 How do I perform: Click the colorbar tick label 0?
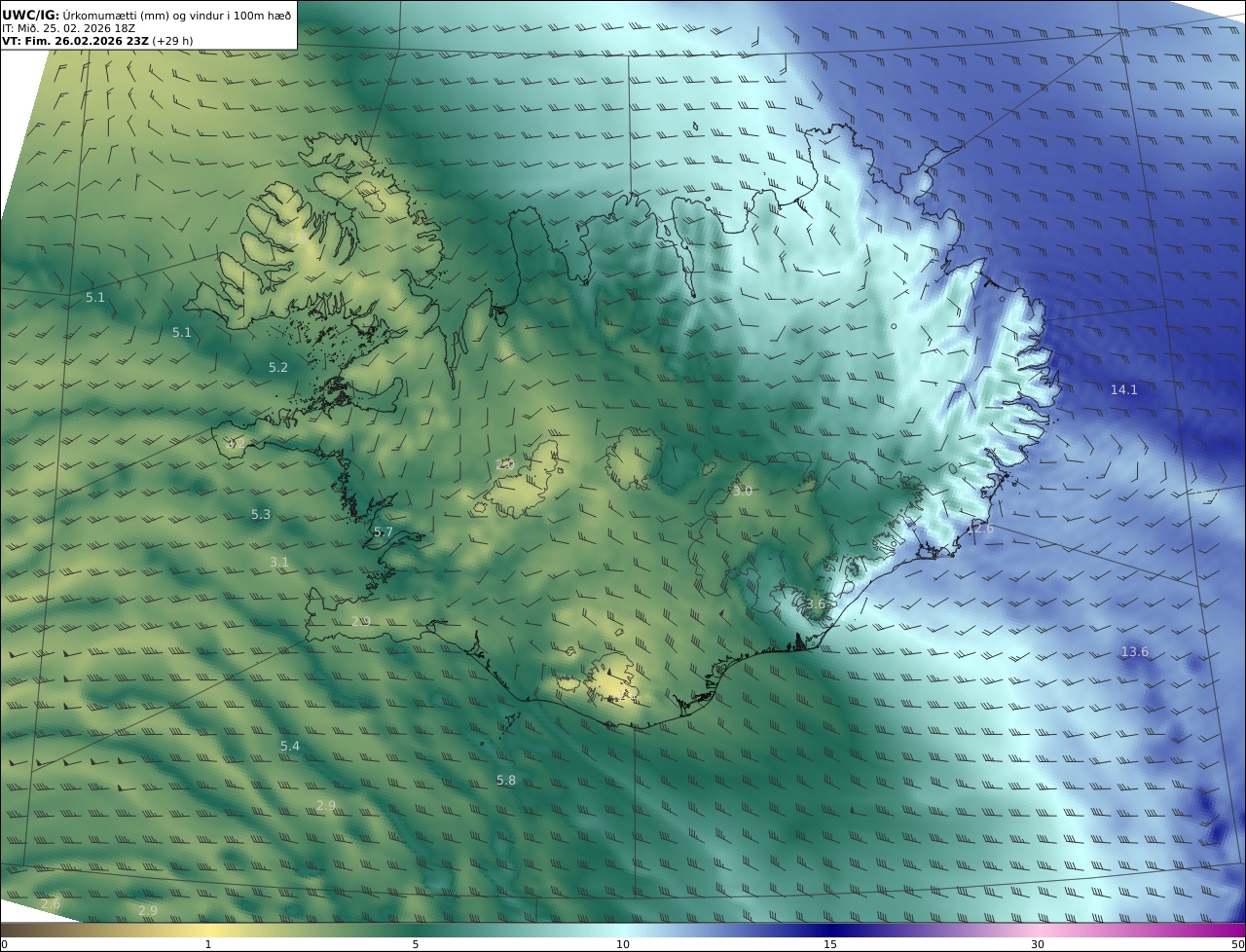point(4,944)
